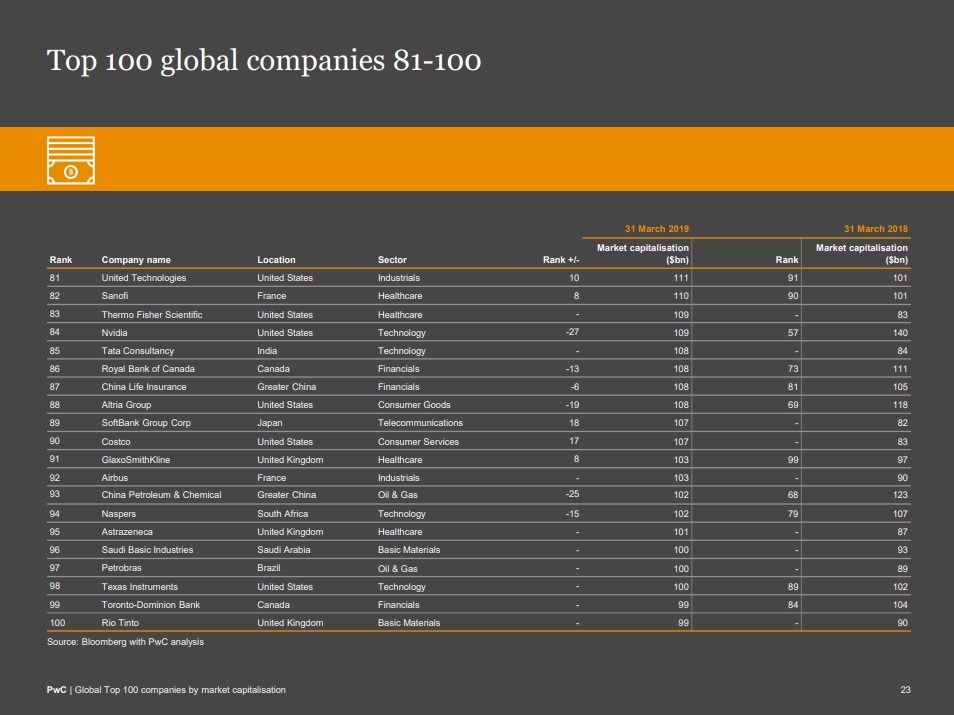Click the 'Altria Group' company name
The image size is (954, 715).
tap(126, 405)
